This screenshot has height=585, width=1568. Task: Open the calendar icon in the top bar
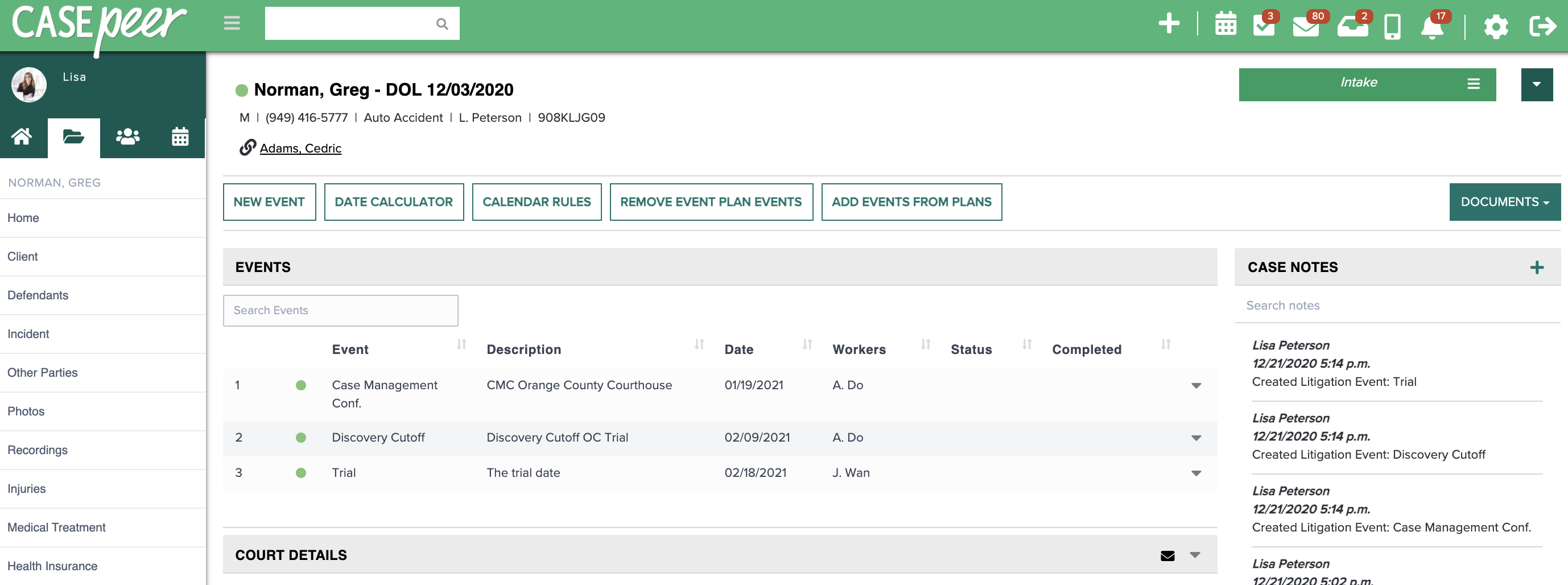(1225, 26)
